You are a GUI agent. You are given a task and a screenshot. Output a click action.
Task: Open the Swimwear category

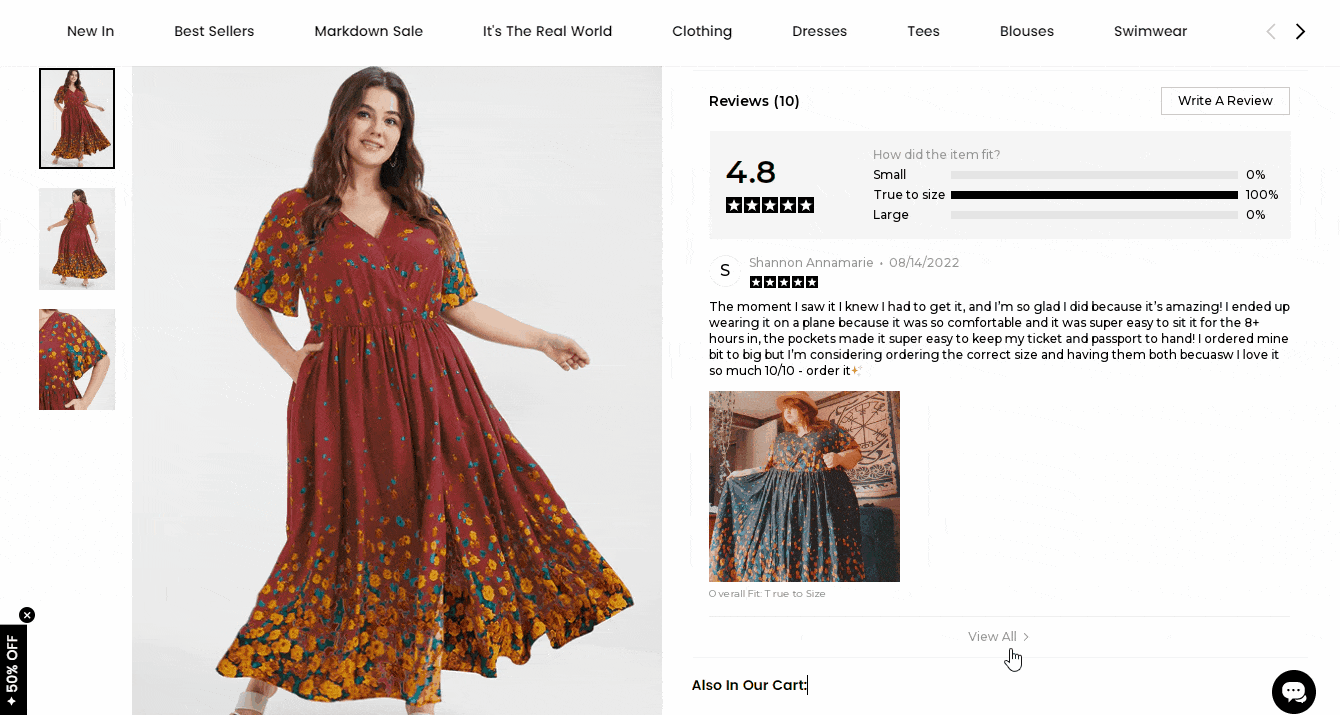pos(1150,31)
